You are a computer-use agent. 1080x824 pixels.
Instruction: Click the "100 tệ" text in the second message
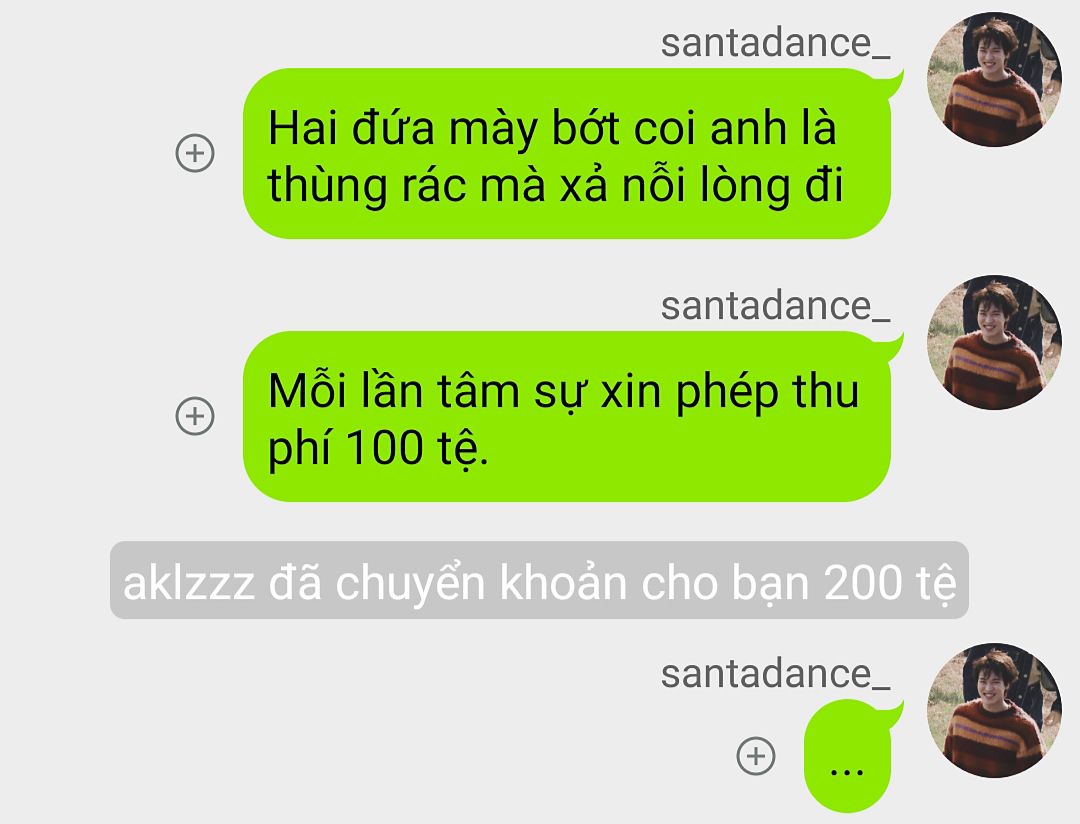click(x=417, y=448)
